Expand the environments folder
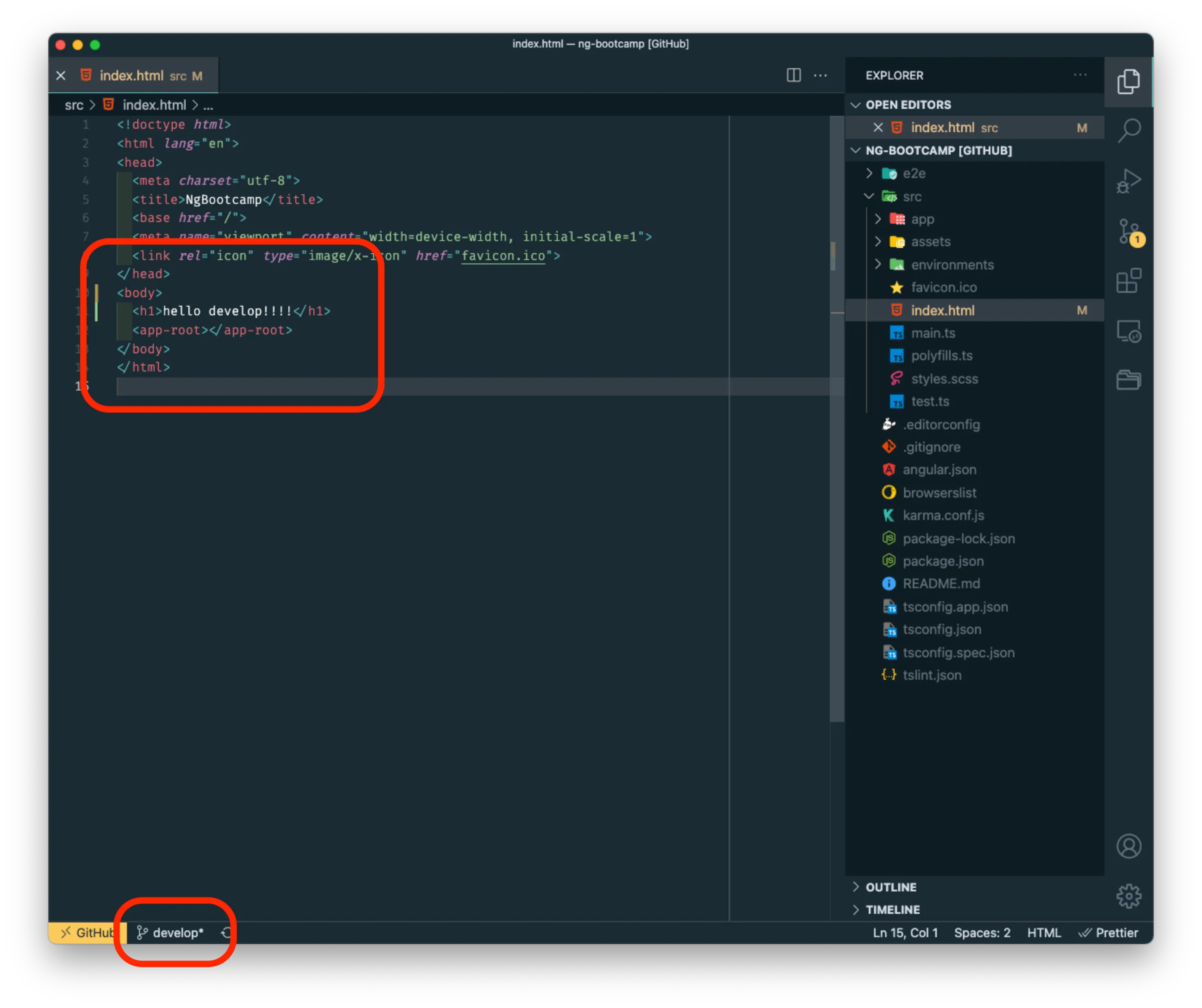1202x1008 pixels. tap(974, 265)
